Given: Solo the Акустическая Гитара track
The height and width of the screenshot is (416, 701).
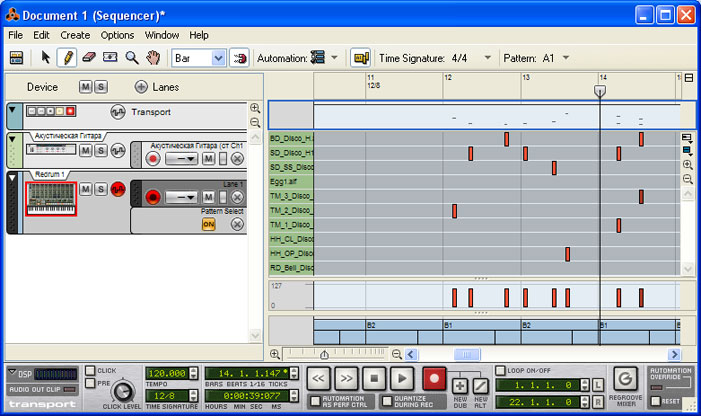Looking at the screenshot, I should [x=101, y=151].
